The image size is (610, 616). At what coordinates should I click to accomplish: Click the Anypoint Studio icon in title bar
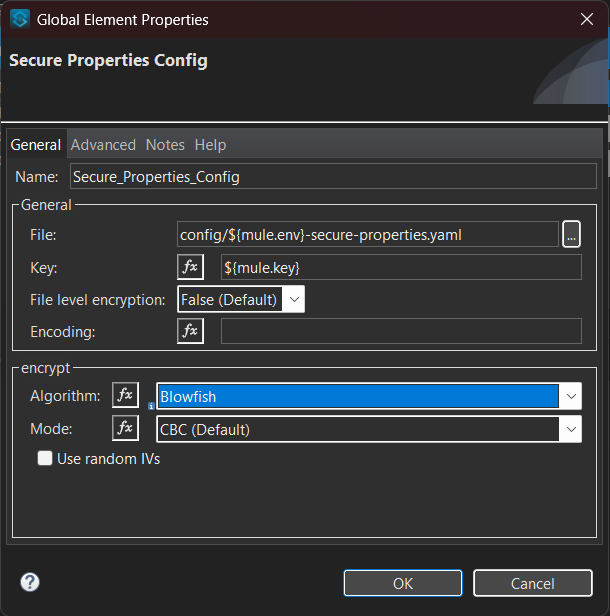[x=19, y=19]
